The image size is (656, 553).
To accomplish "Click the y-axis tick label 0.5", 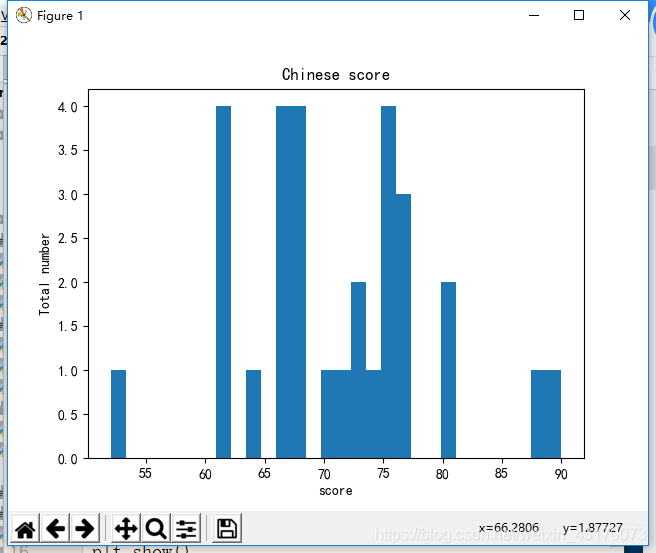I will (68, 415).
